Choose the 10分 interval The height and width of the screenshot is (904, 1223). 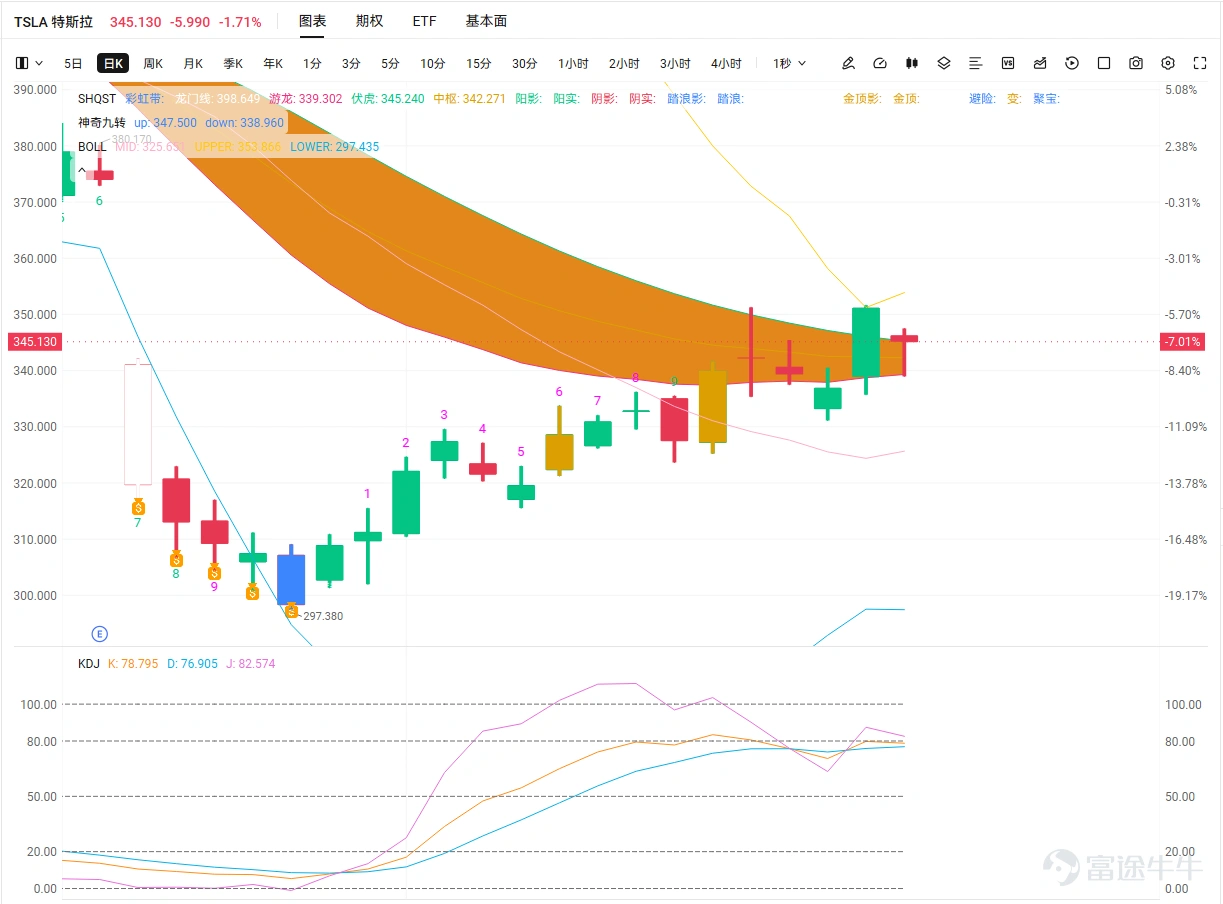pos(432,63)
